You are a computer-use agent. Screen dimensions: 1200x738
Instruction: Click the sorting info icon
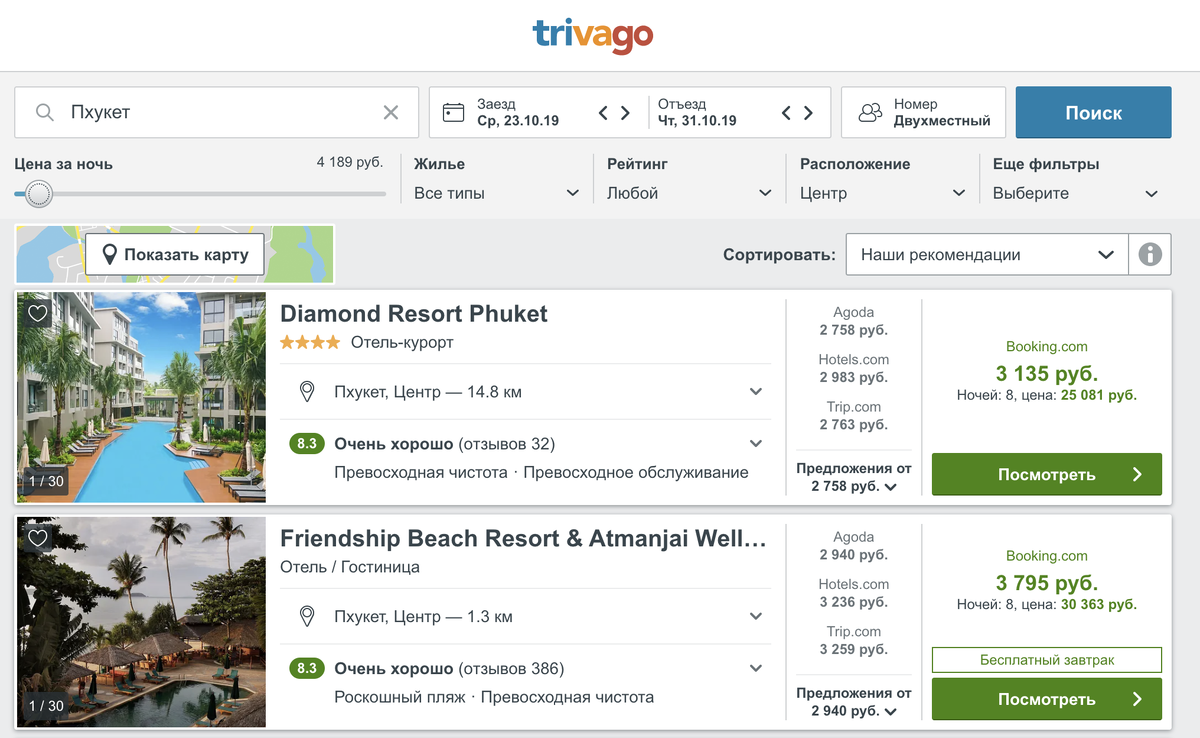pos(1150,254)
